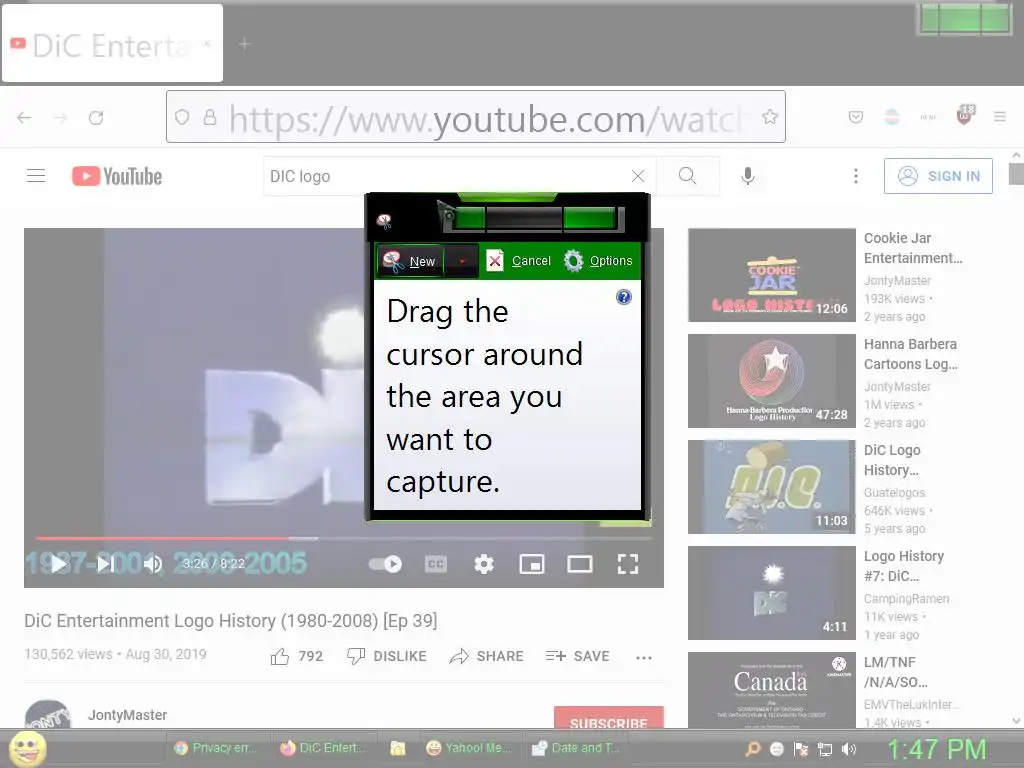Open DiC Logo History video thumbnail

pos(771,487)
